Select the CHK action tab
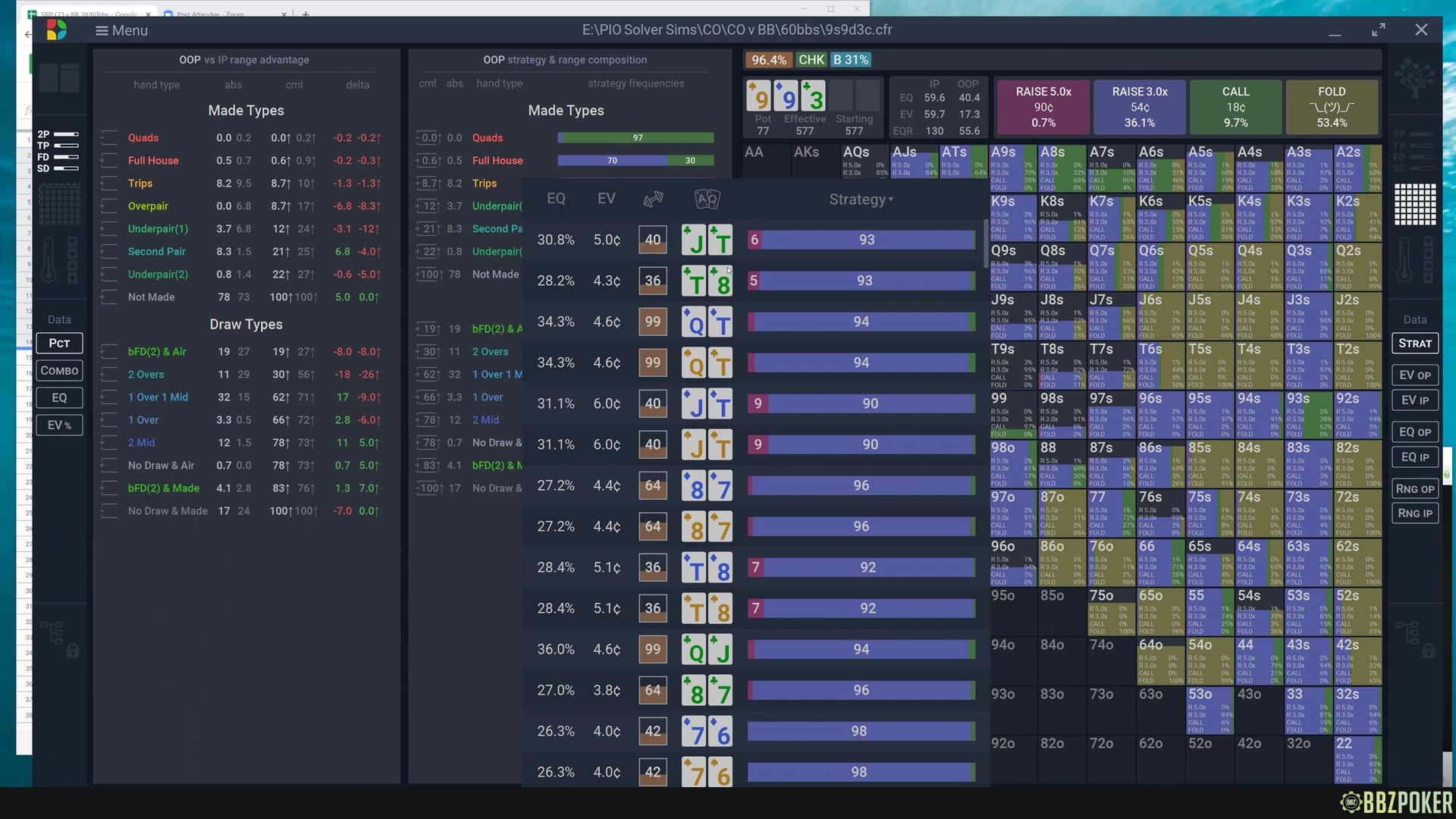 point(811,60)
